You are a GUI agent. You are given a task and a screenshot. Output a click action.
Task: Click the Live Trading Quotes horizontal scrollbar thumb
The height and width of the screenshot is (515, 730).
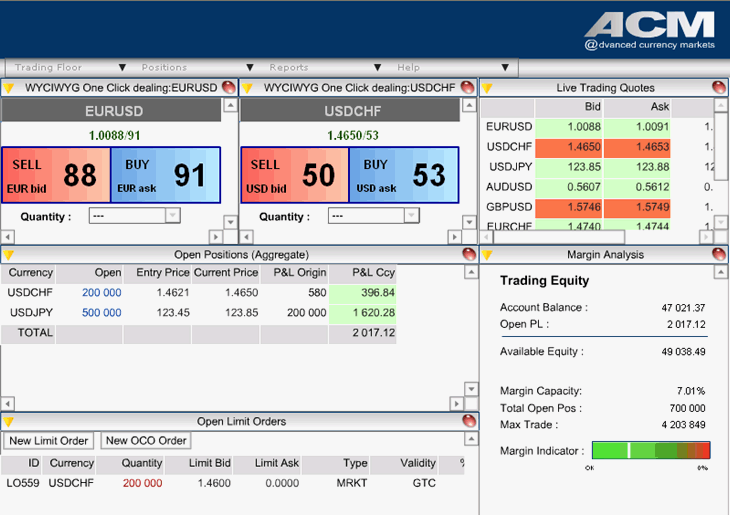[x=559, y=237]
